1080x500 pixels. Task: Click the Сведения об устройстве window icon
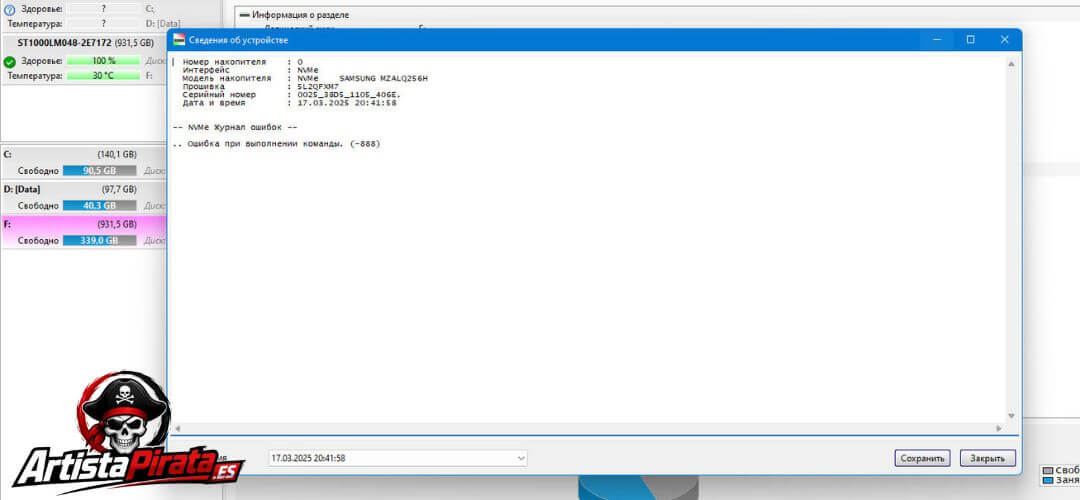pyautogui.click(x=179, y=40)
